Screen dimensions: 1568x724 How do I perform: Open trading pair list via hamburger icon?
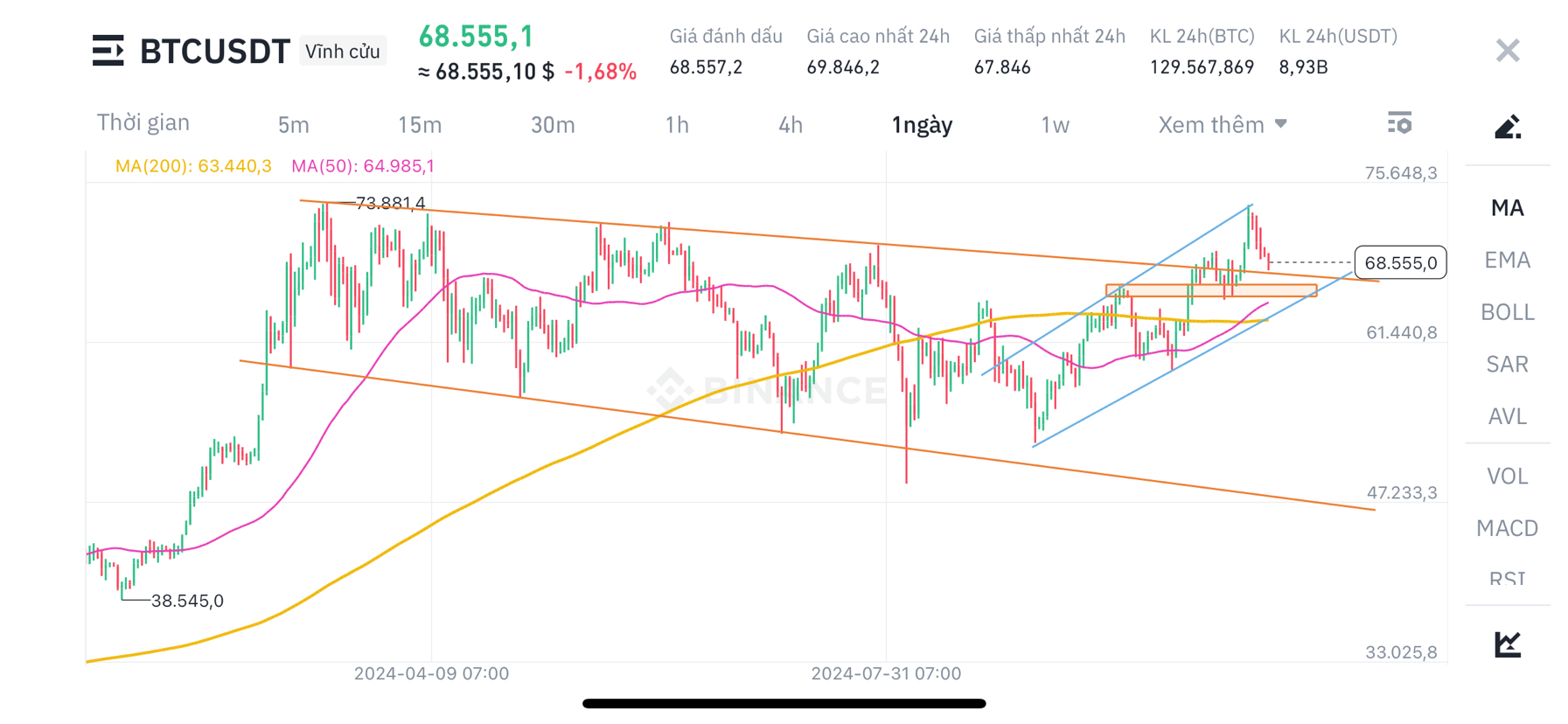[x=108, y=50]
